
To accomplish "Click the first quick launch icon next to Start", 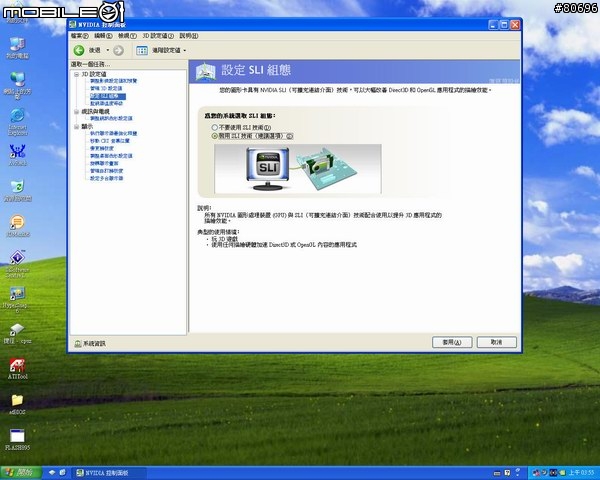I will click(x=52, y=473).
